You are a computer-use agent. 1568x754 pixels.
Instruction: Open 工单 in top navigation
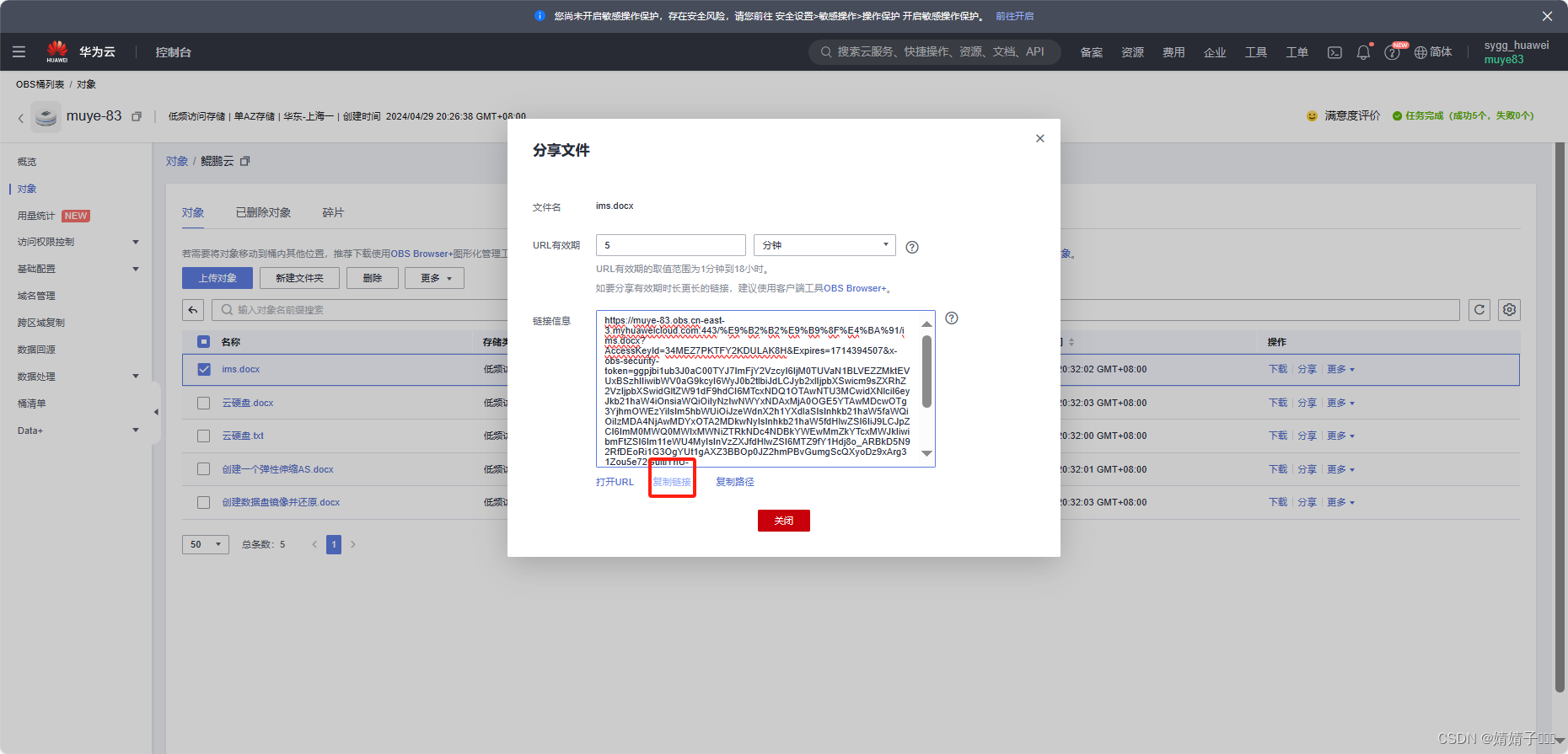[1297, 52]
